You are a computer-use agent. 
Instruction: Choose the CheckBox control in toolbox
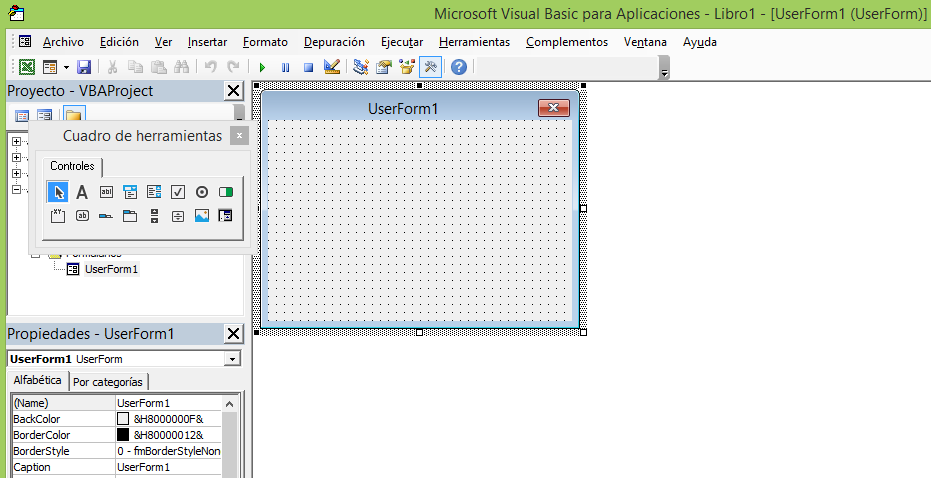pyautogui.click(x=178, y=192)
